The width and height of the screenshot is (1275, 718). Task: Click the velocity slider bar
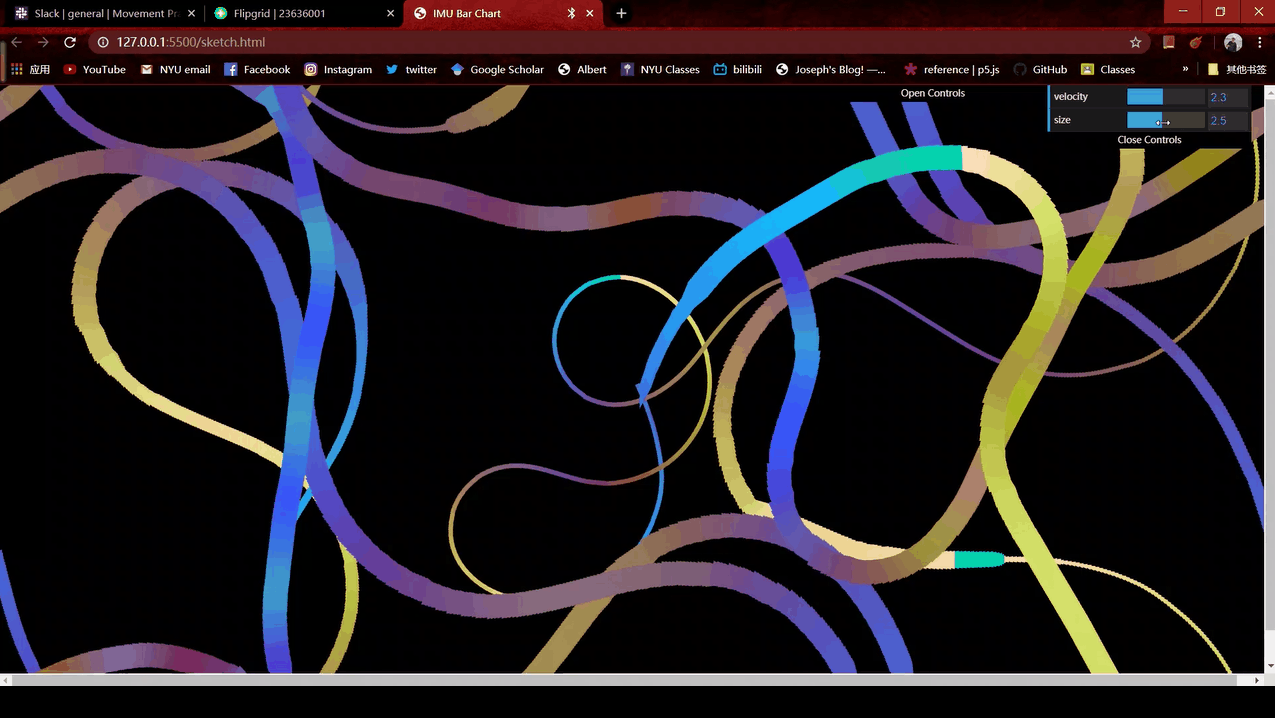tap(1165, 97)
